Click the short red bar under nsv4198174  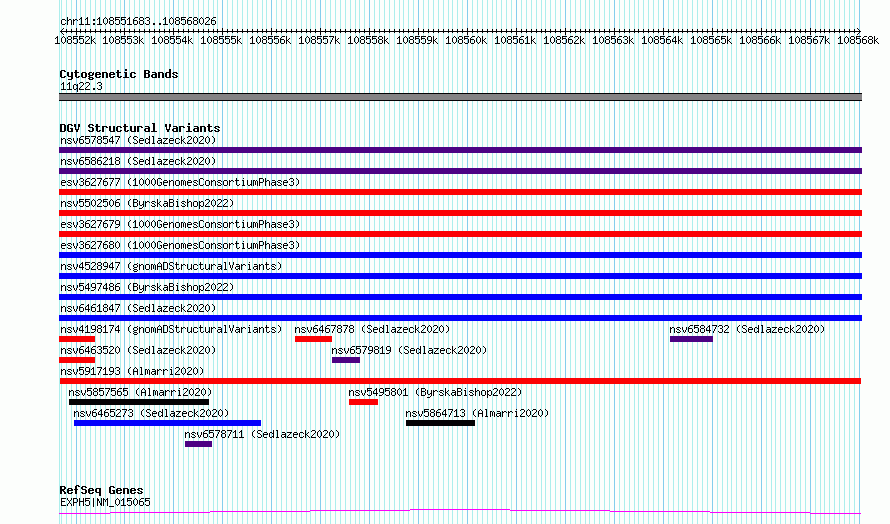click(x=77, y=339)
